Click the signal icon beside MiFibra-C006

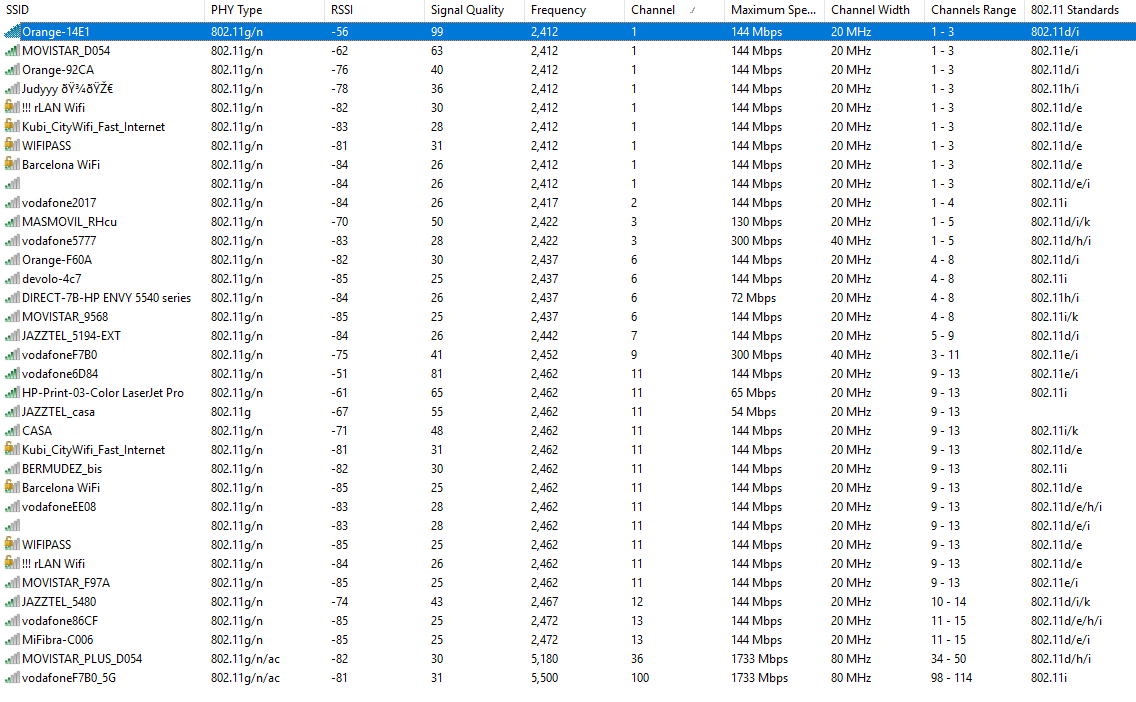tap(12, 639)
